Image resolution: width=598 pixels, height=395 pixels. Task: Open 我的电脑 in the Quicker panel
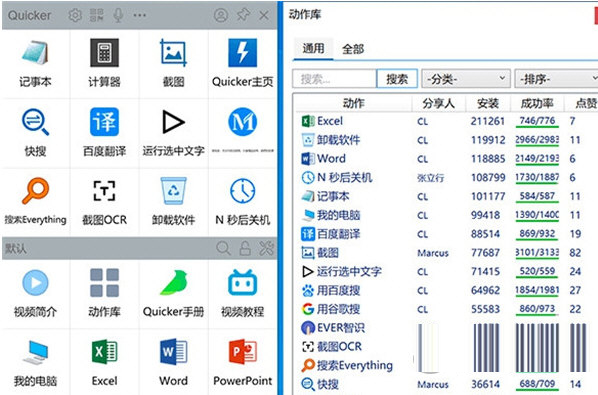point(35,363)
